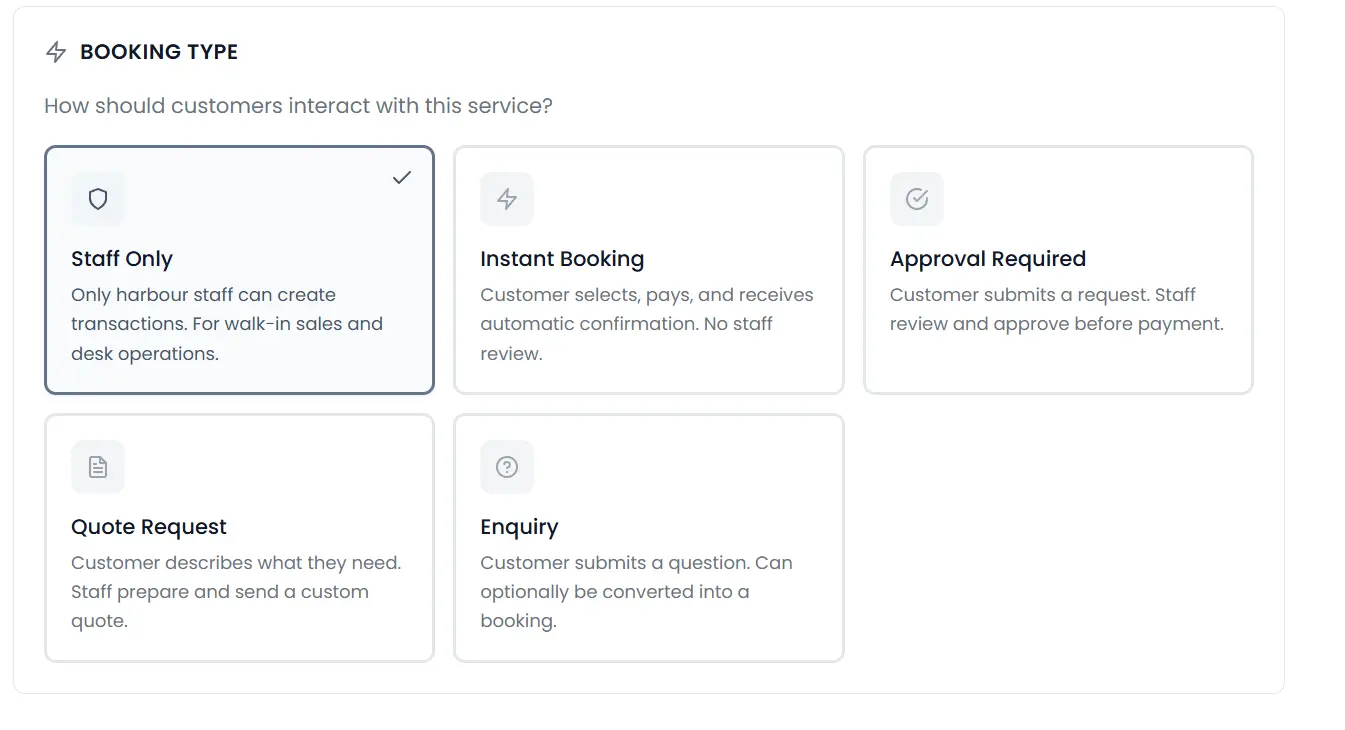Click the circled checkmark icon on Approval Required card
The width and height of the screenshot is (1345, 730).
916,199
